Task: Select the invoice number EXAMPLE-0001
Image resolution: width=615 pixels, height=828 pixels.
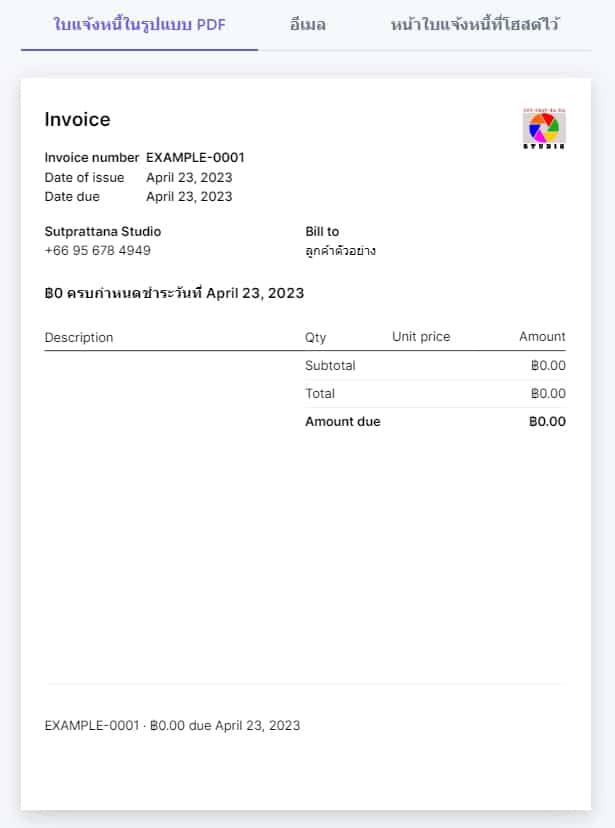Action: (x=195, y=157)
